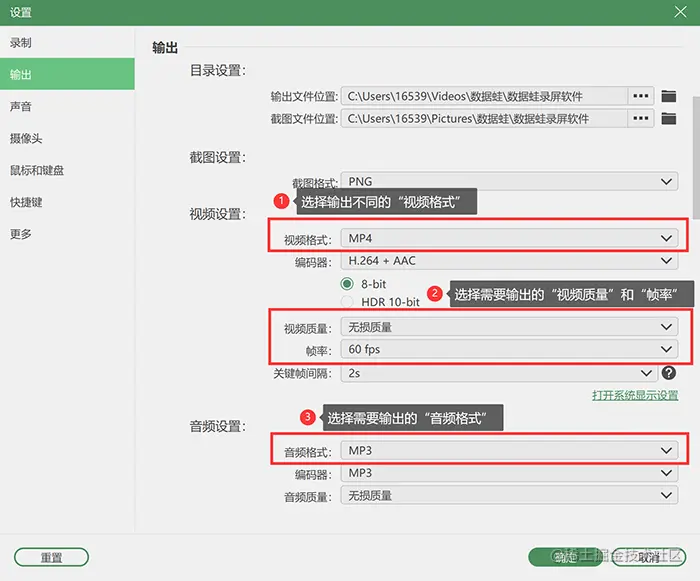
Task: Go to the 声音 settings tab
Action: [67, 106]
